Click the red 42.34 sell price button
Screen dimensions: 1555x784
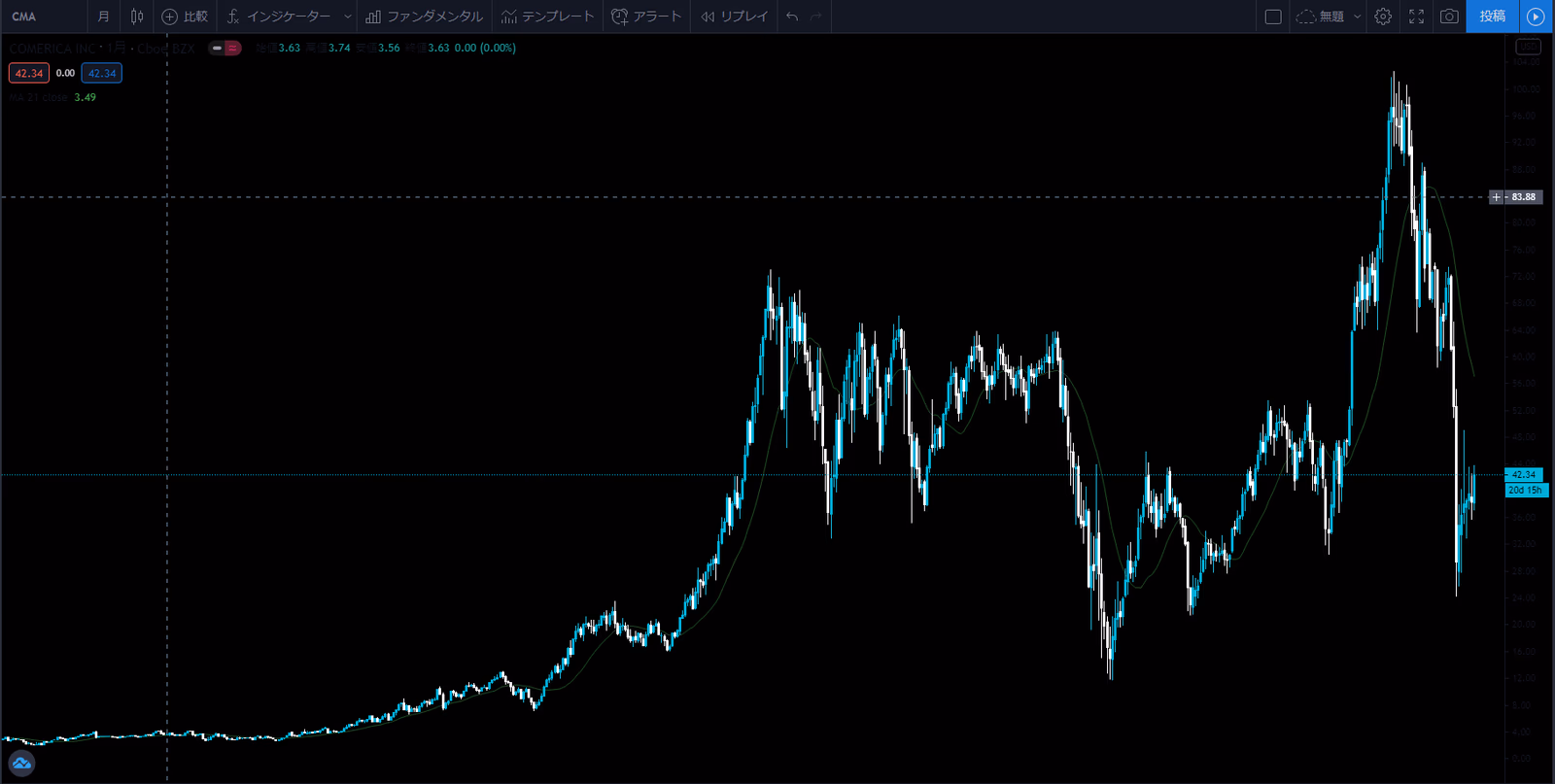[x=29, y=73]
